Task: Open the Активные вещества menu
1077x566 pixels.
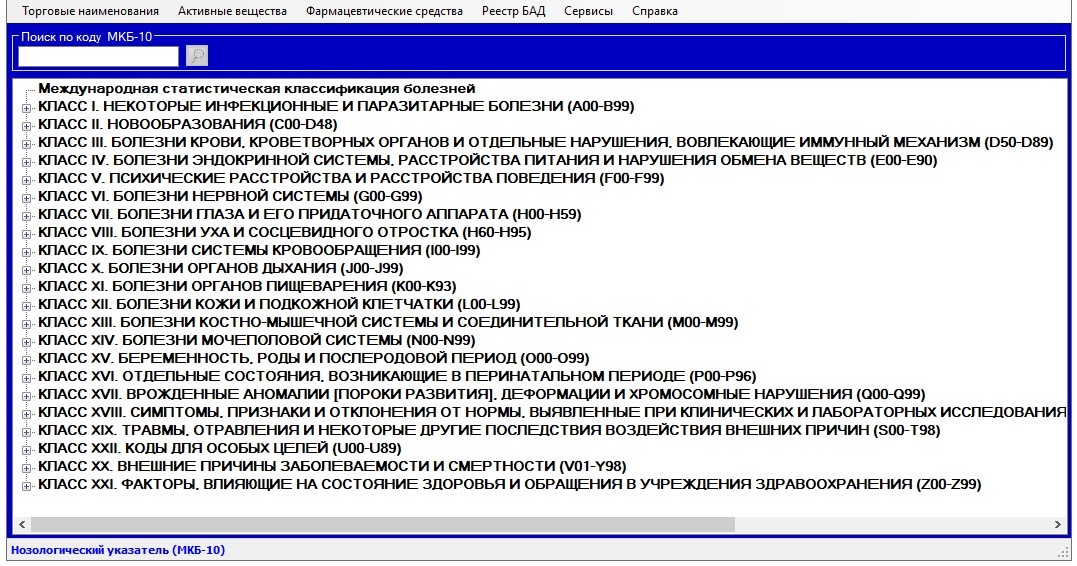Action: point(232,11)
